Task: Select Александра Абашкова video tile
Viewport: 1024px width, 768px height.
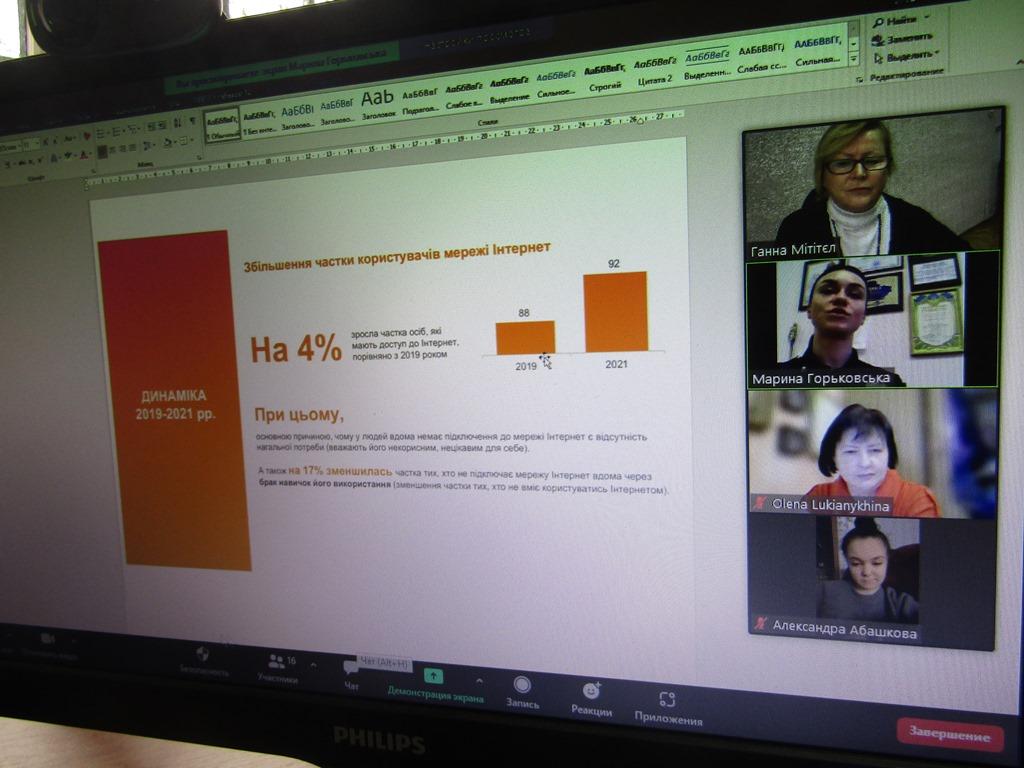Action: click(x=871, y=581)
